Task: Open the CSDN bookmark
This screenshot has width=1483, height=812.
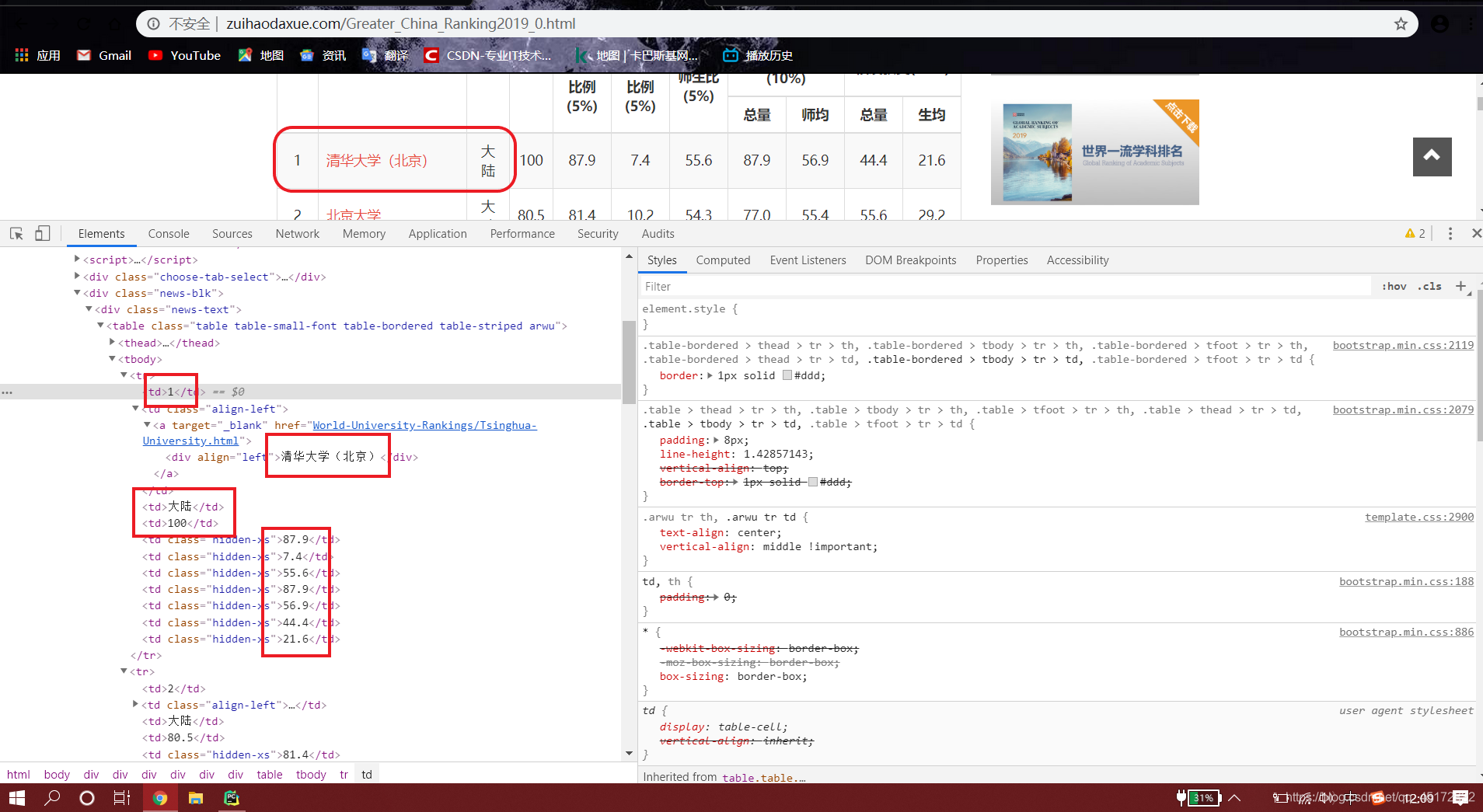Action: pyautogui.click(x=488, y=55)
